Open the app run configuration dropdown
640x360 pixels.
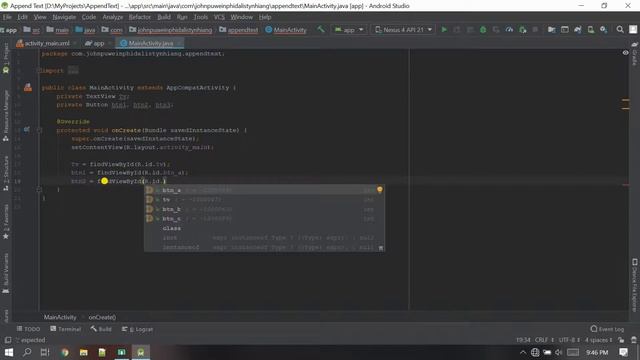[x=349, y=30]
